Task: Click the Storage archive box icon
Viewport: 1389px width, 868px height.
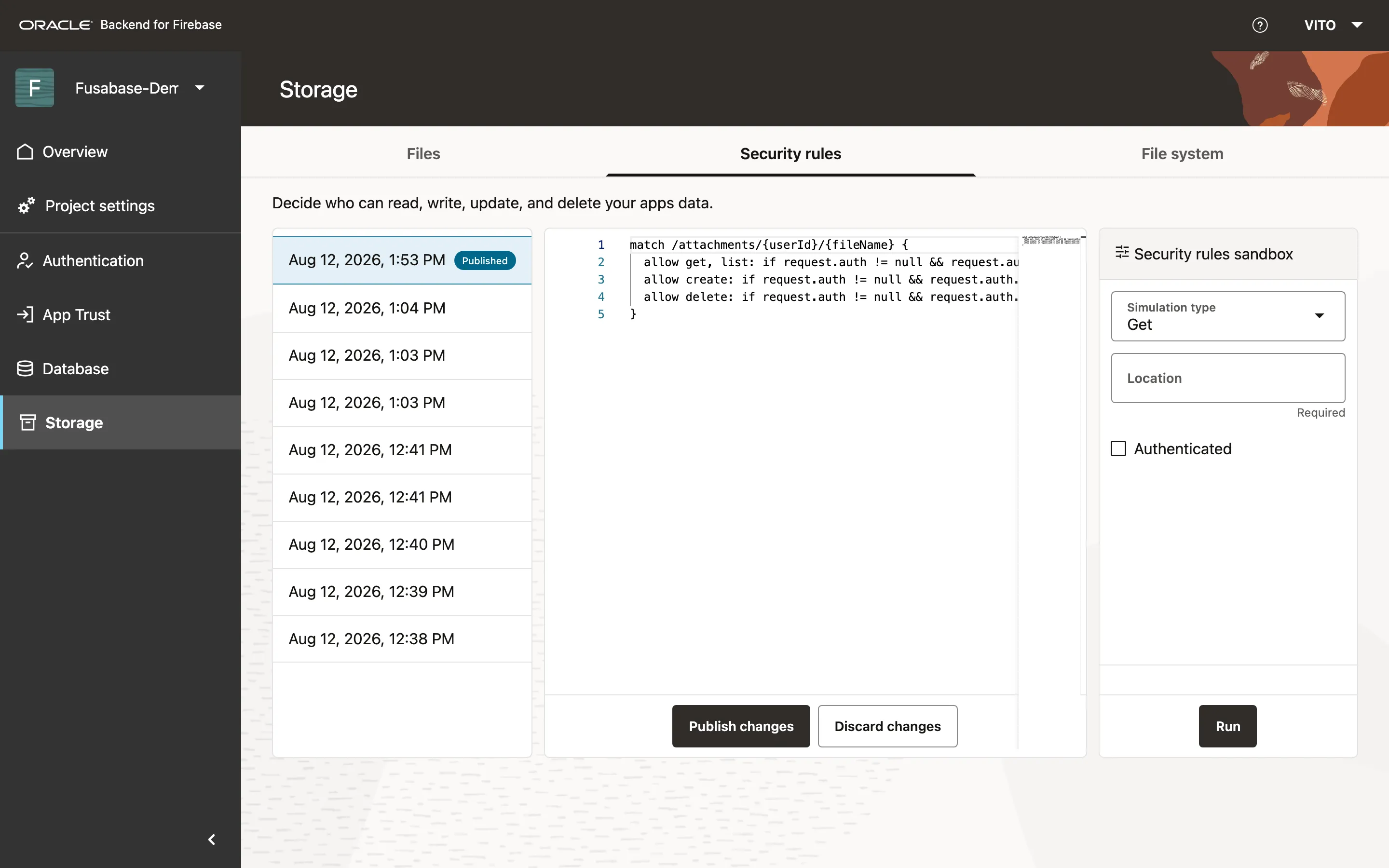Action: (27, 422)
